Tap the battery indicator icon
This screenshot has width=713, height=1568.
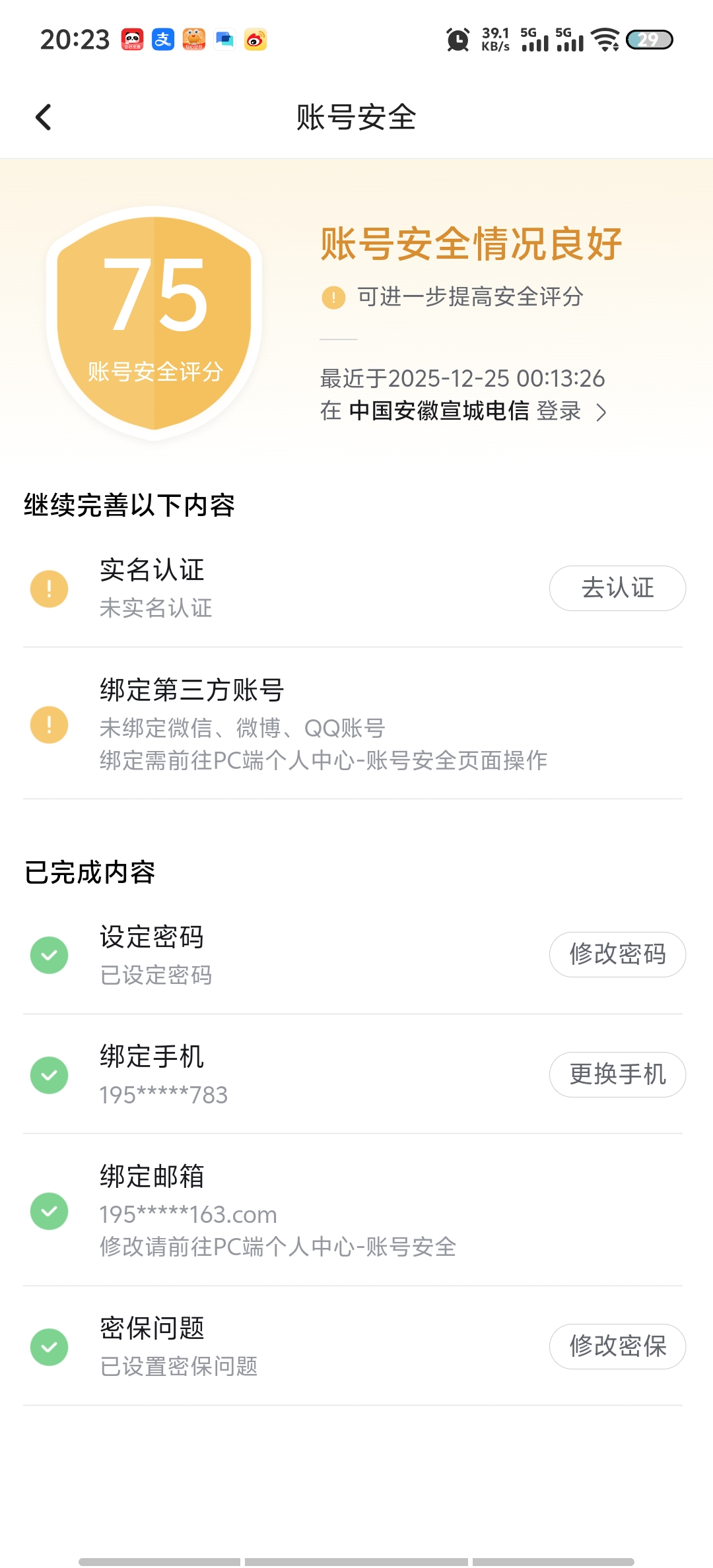pos(649,40)
